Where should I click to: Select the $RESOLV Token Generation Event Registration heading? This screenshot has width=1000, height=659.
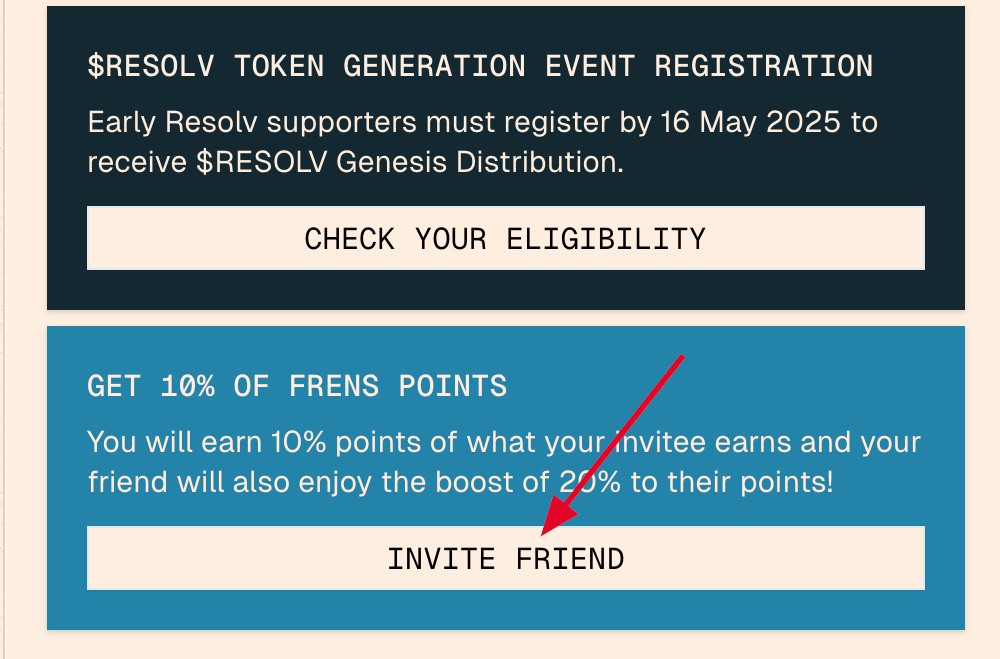(x=480, y=66)
